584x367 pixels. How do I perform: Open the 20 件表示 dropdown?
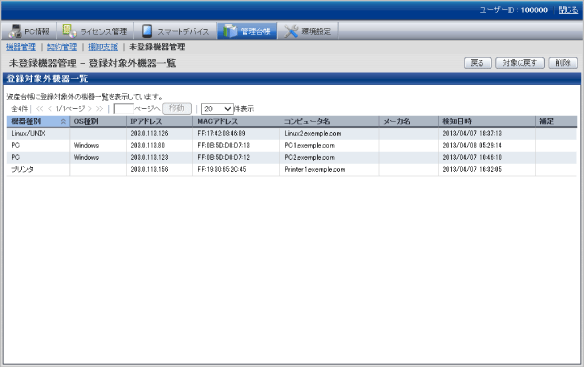pyautogui.click(x=217, y=109)
